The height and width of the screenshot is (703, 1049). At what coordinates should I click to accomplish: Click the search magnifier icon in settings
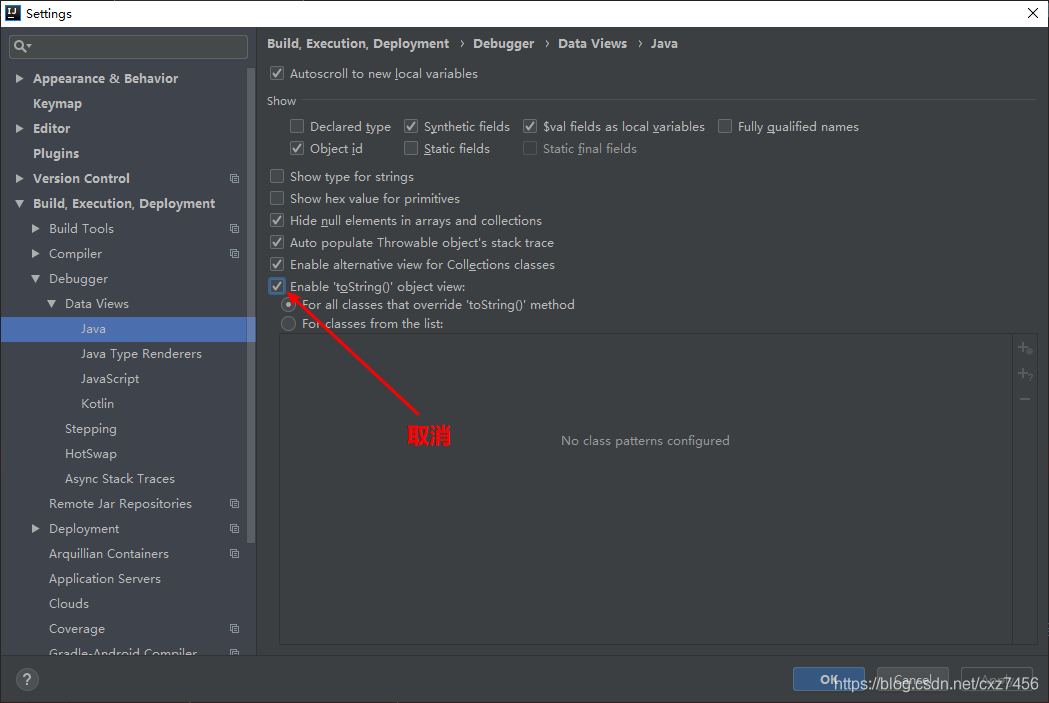coord(22,46)
